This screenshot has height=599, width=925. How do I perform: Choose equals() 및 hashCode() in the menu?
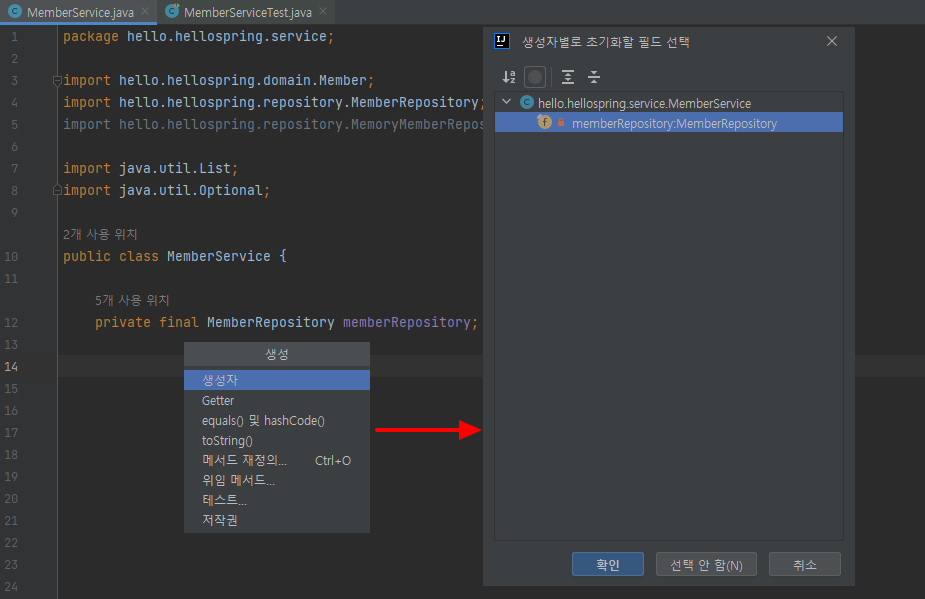tap(277, 421)
